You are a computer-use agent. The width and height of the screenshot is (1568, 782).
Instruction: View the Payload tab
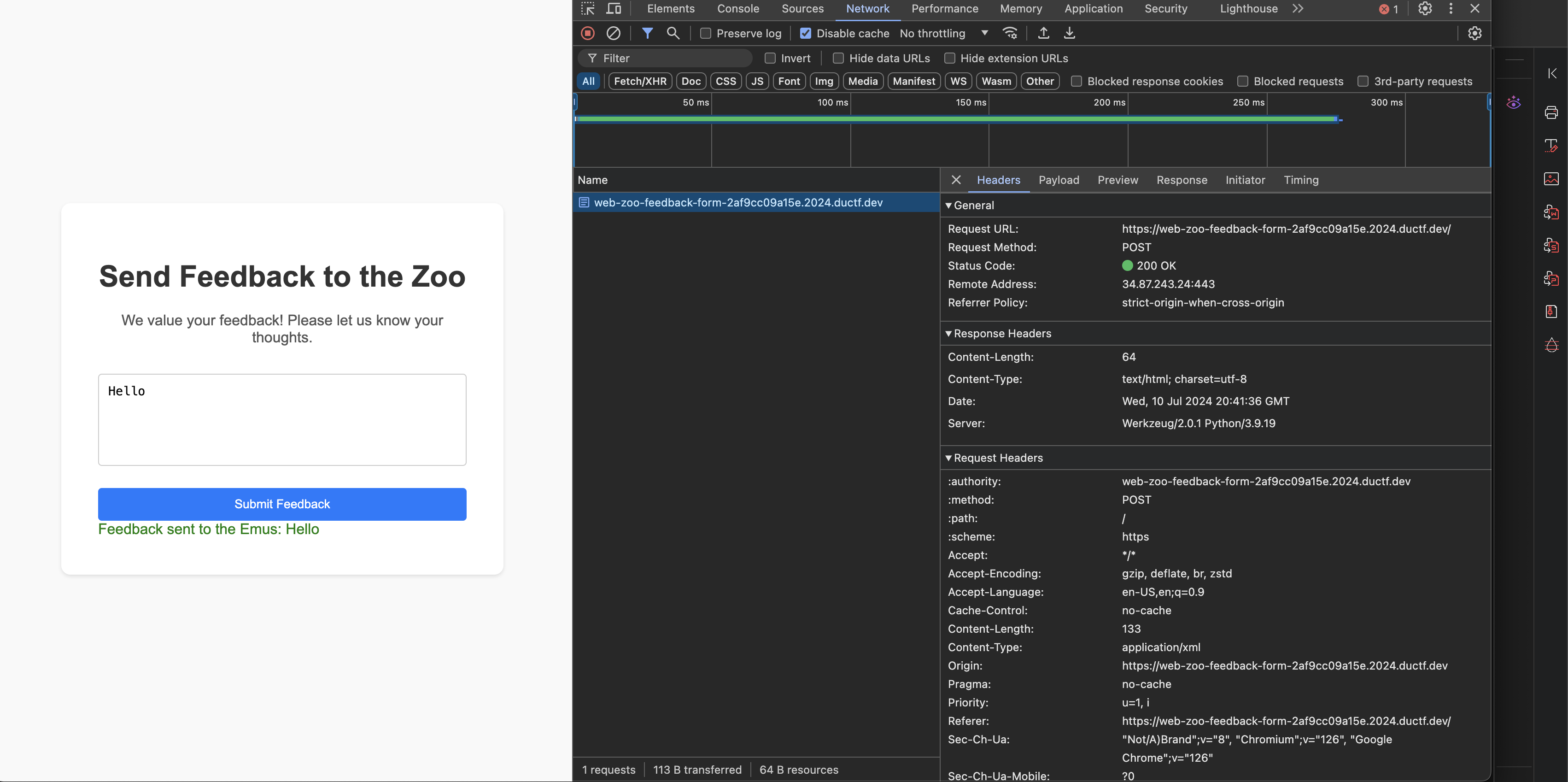[1059, 180]
